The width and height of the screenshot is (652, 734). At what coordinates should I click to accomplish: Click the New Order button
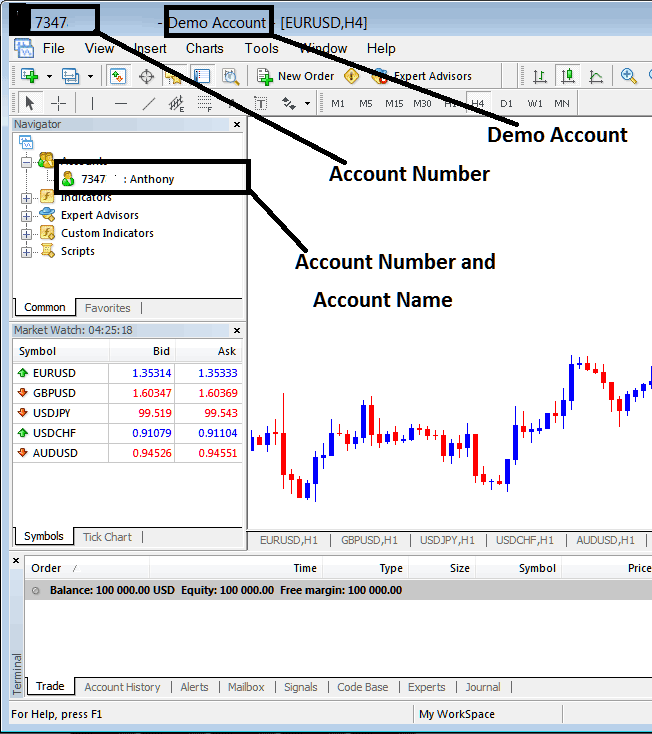(296, 76)
